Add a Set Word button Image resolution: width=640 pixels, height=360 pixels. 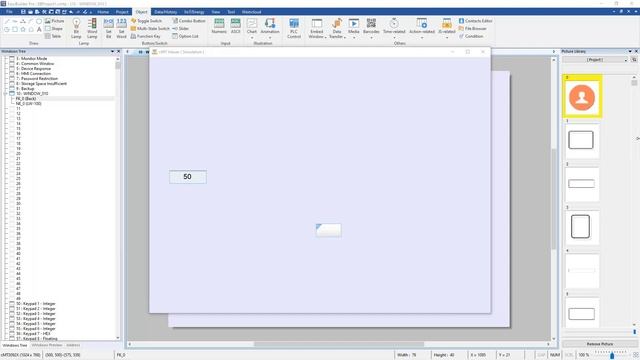click(121, 28)
